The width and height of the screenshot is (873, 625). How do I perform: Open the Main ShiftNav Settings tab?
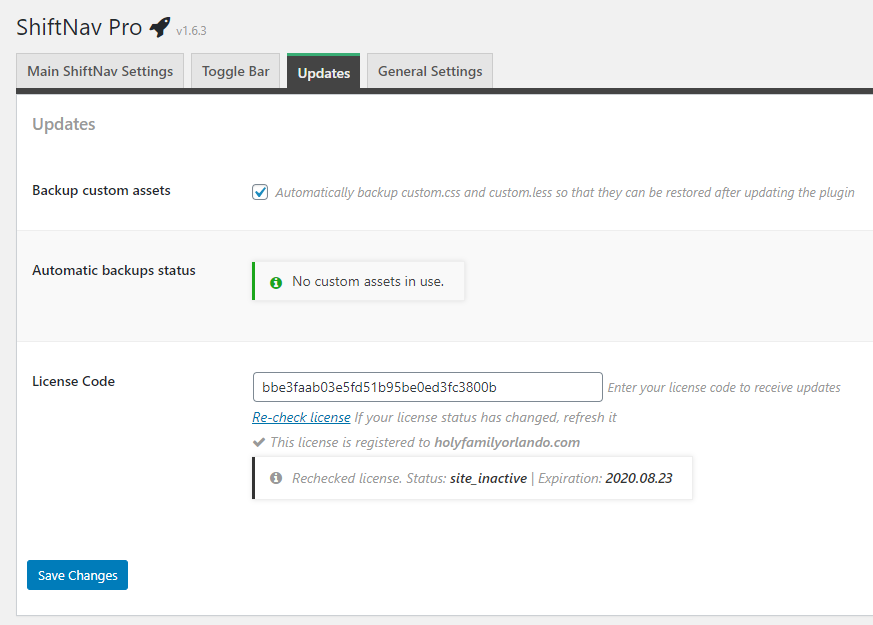pyautogui.click(x=100, y=72)
